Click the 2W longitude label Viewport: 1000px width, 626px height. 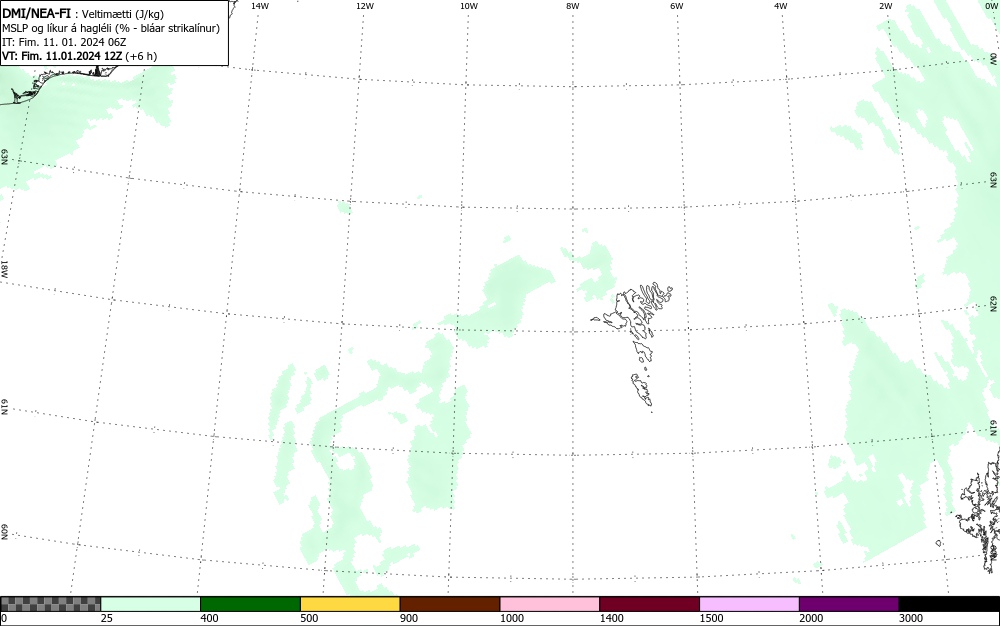(885, 6)
